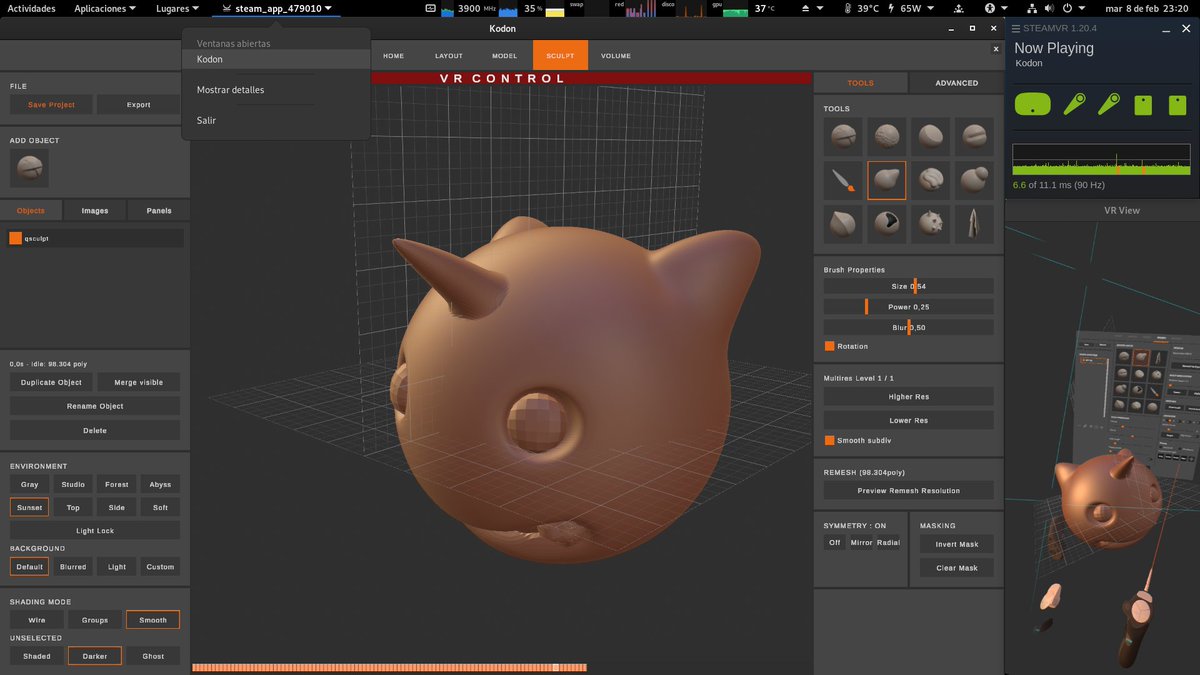The height and width of the screenshot is (675, 1200).
Task: Click the VR View bar in SteamVR
Action: pyautogui.click(x=1102, y=210)
